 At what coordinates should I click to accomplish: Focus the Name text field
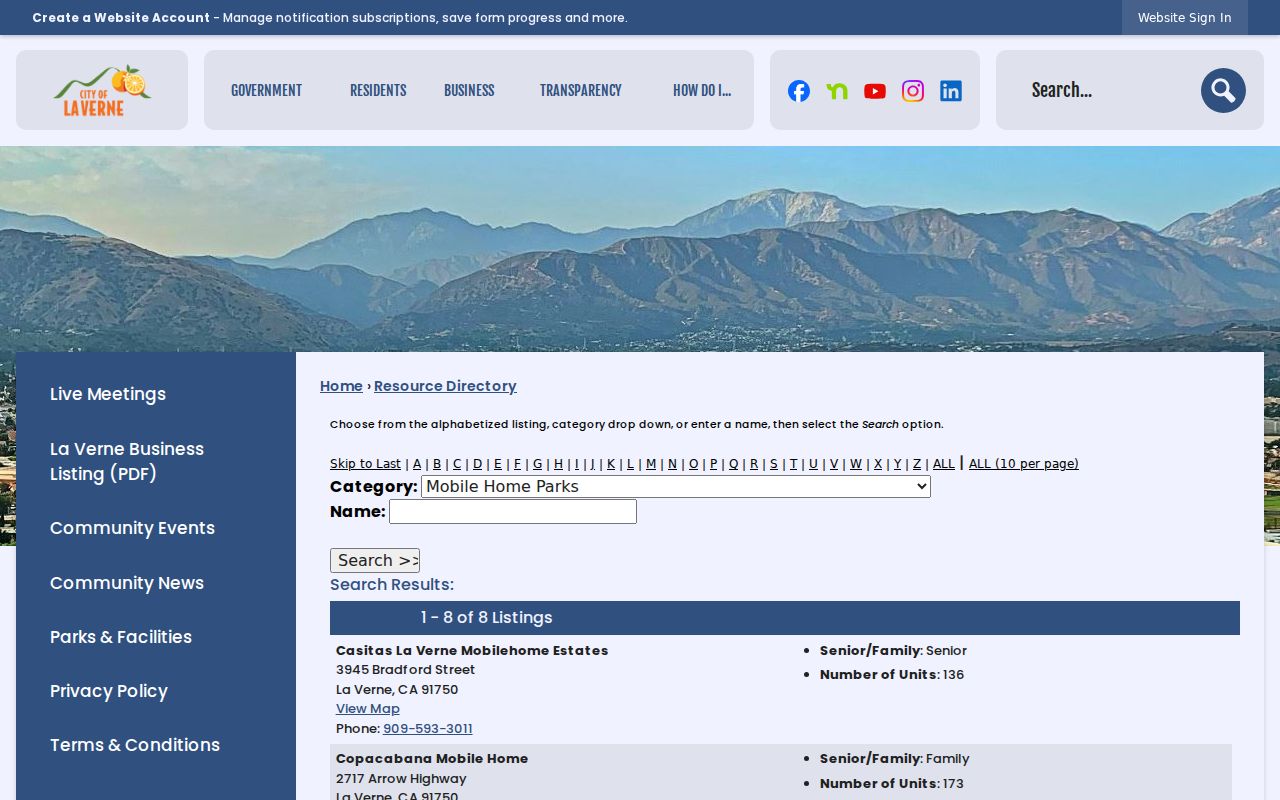(x=513, y=512)
